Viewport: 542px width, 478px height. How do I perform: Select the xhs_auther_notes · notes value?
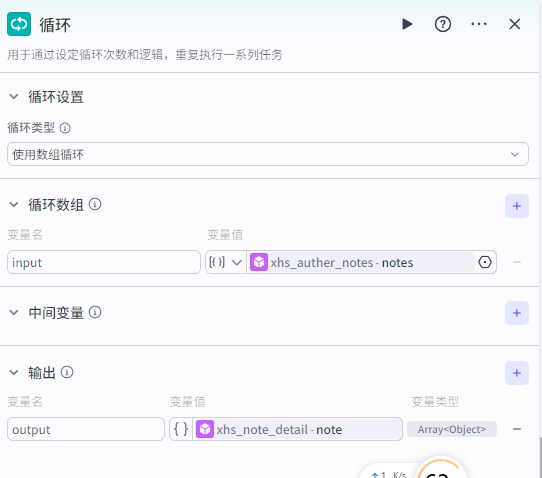tap(361, 262)
